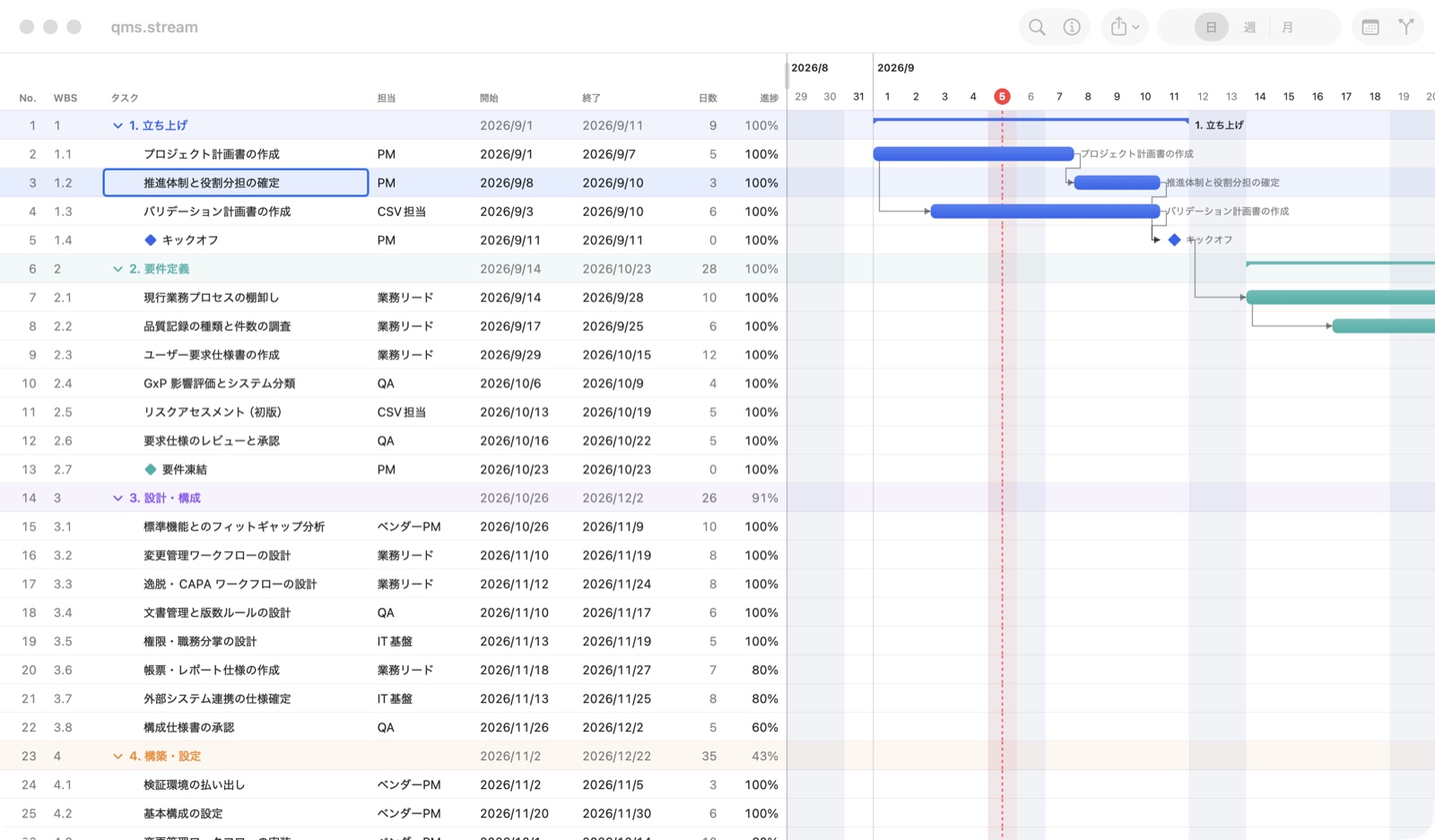The height and width of the screenshot is (840, 1435).
Task: Open the share/export menu
Action: (1125, 27)
